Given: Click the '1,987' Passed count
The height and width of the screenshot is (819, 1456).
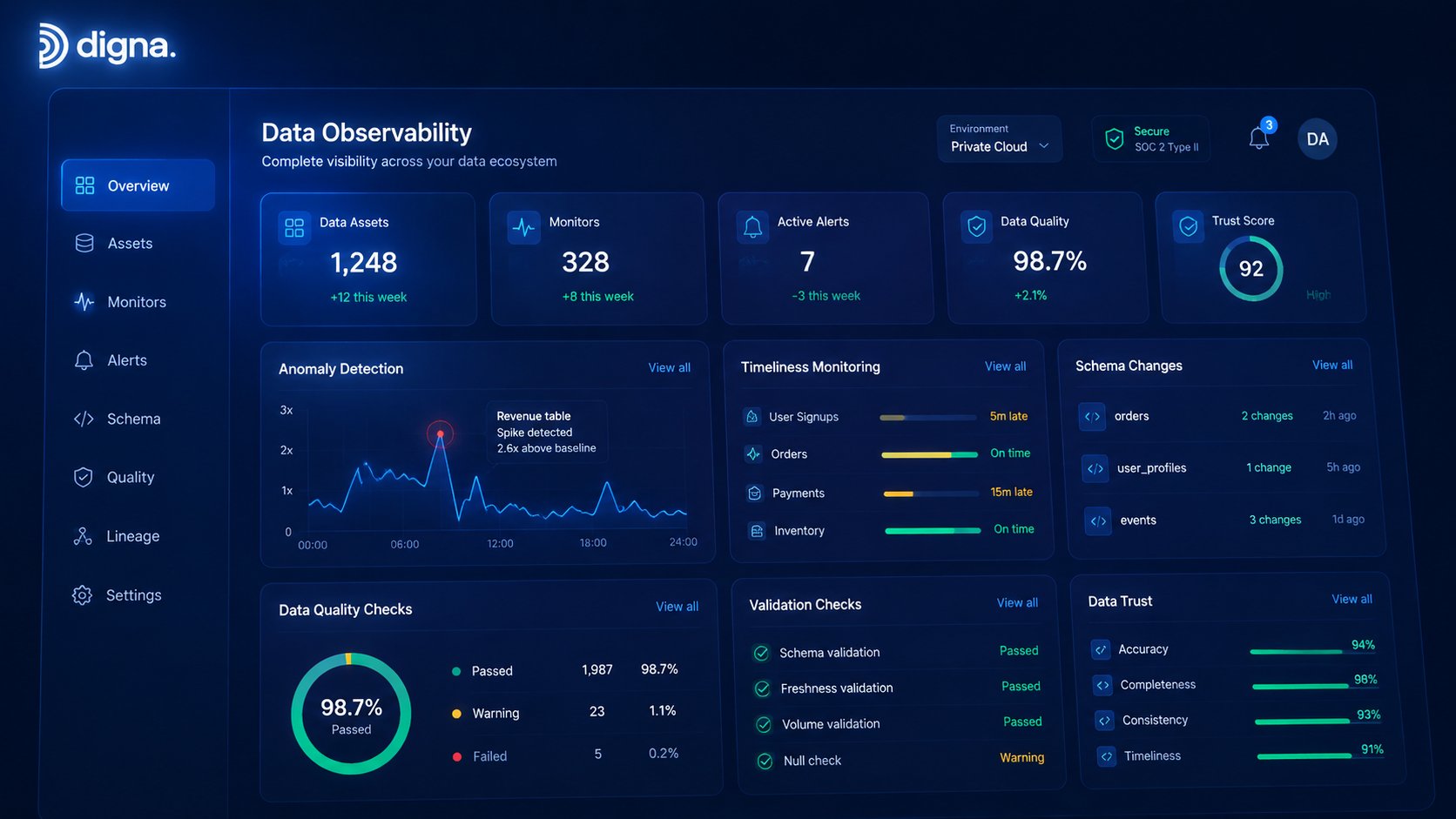Looking at the screenshot, I should point(597,669).
